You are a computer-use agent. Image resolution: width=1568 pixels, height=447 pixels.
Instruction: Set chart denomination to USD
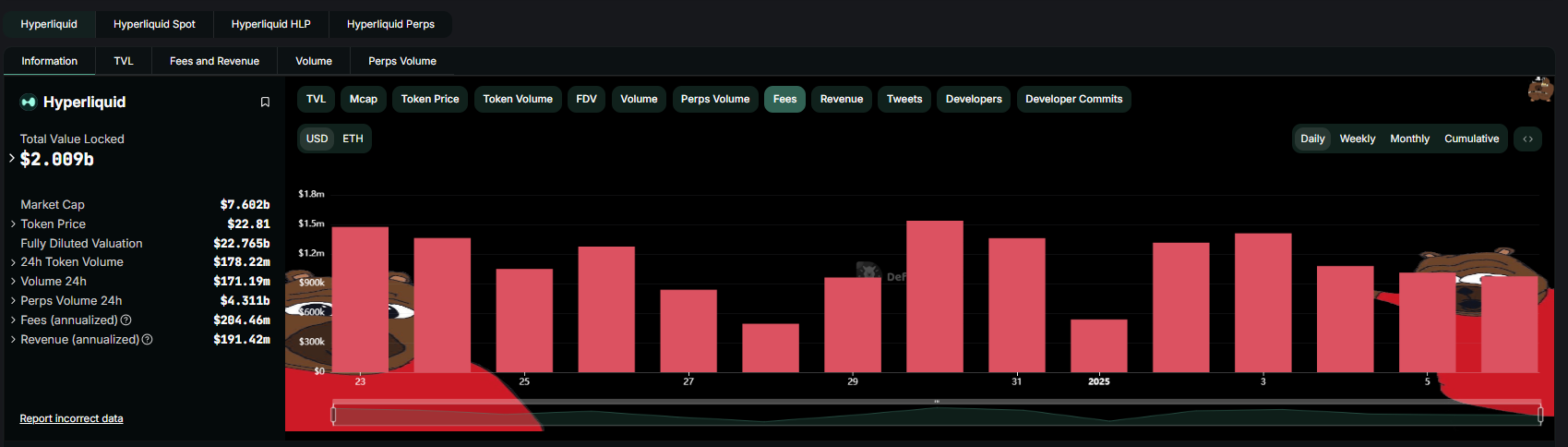pyautogui.click(x=317, y=139)
